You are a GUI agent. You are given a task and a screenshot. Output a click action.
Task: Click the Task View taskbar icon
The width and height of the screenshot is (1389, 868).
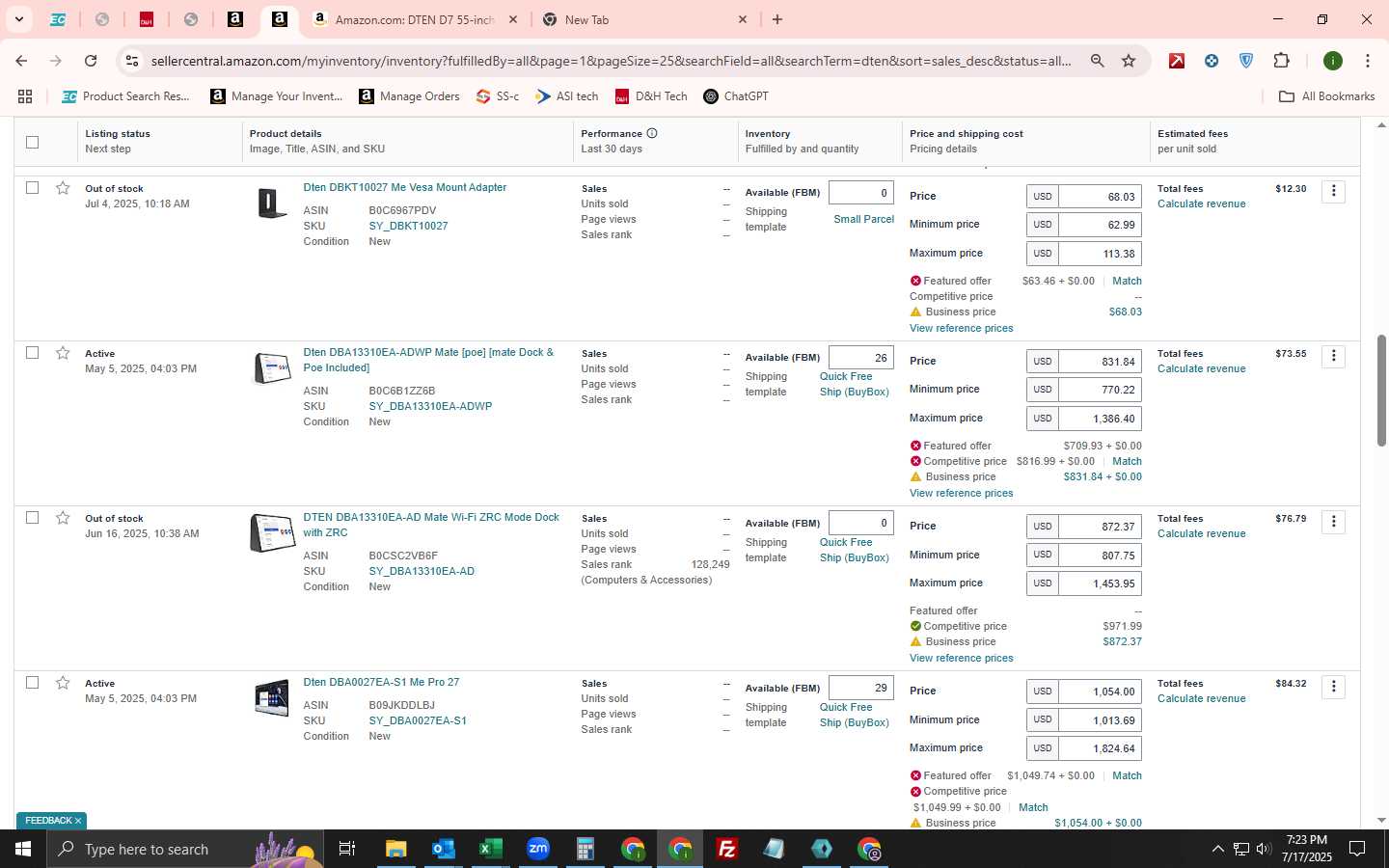click(x=346, y=849)
